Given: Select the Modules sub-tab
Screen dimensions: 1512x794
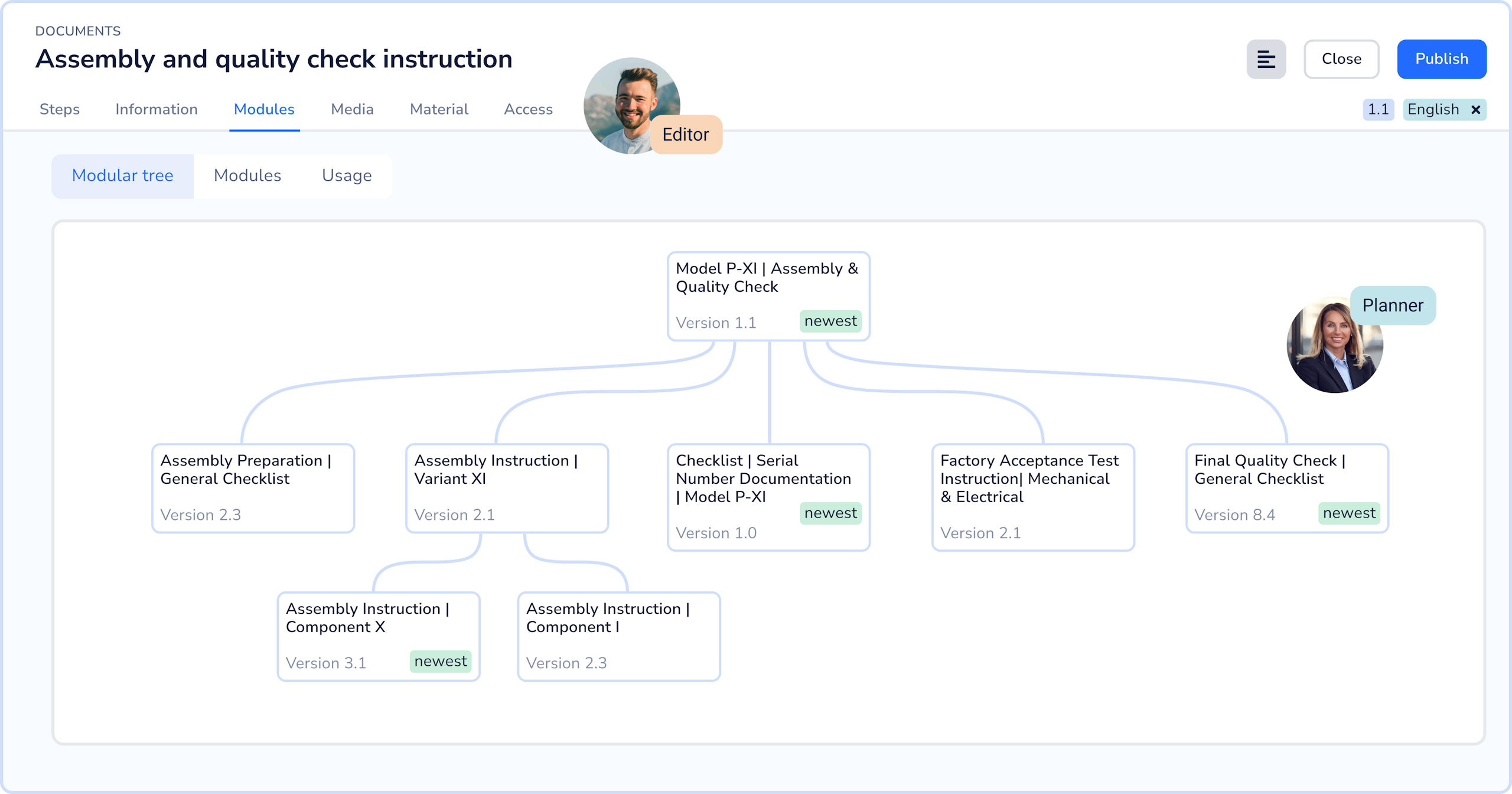Looking at the screenshot, I should pos(248,175).
